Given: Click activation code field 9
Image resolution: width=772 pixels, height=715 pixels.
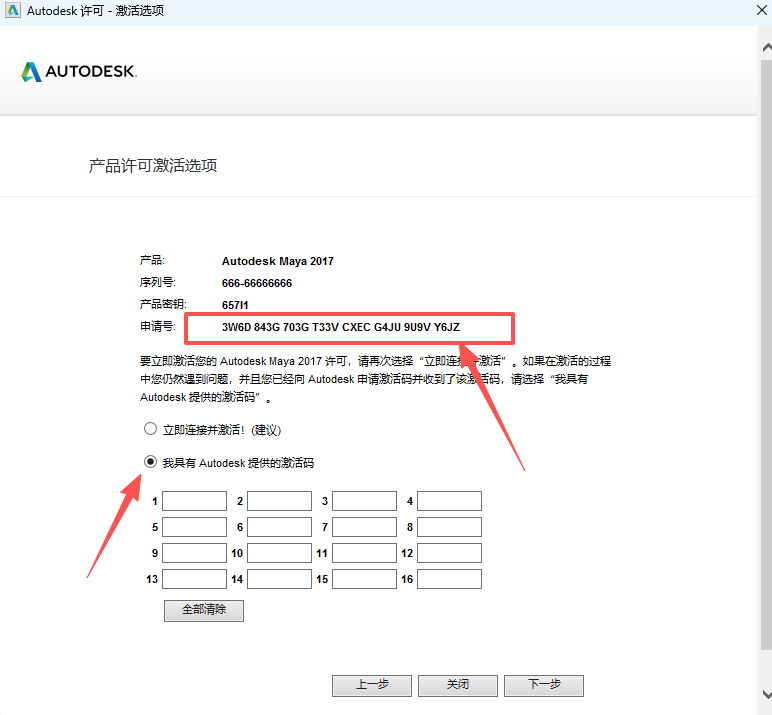Looking at the screenshot, I should coord(194,553).
